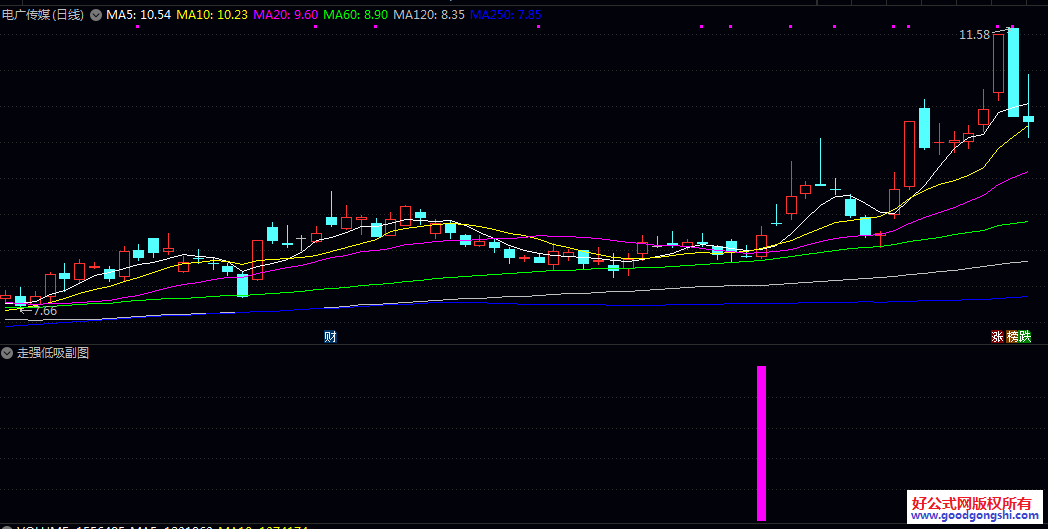Viewport: 1048px width, 529px height.
Task: Select the yellow MA10: 10.23 label
Action: (x=212, y=15)
